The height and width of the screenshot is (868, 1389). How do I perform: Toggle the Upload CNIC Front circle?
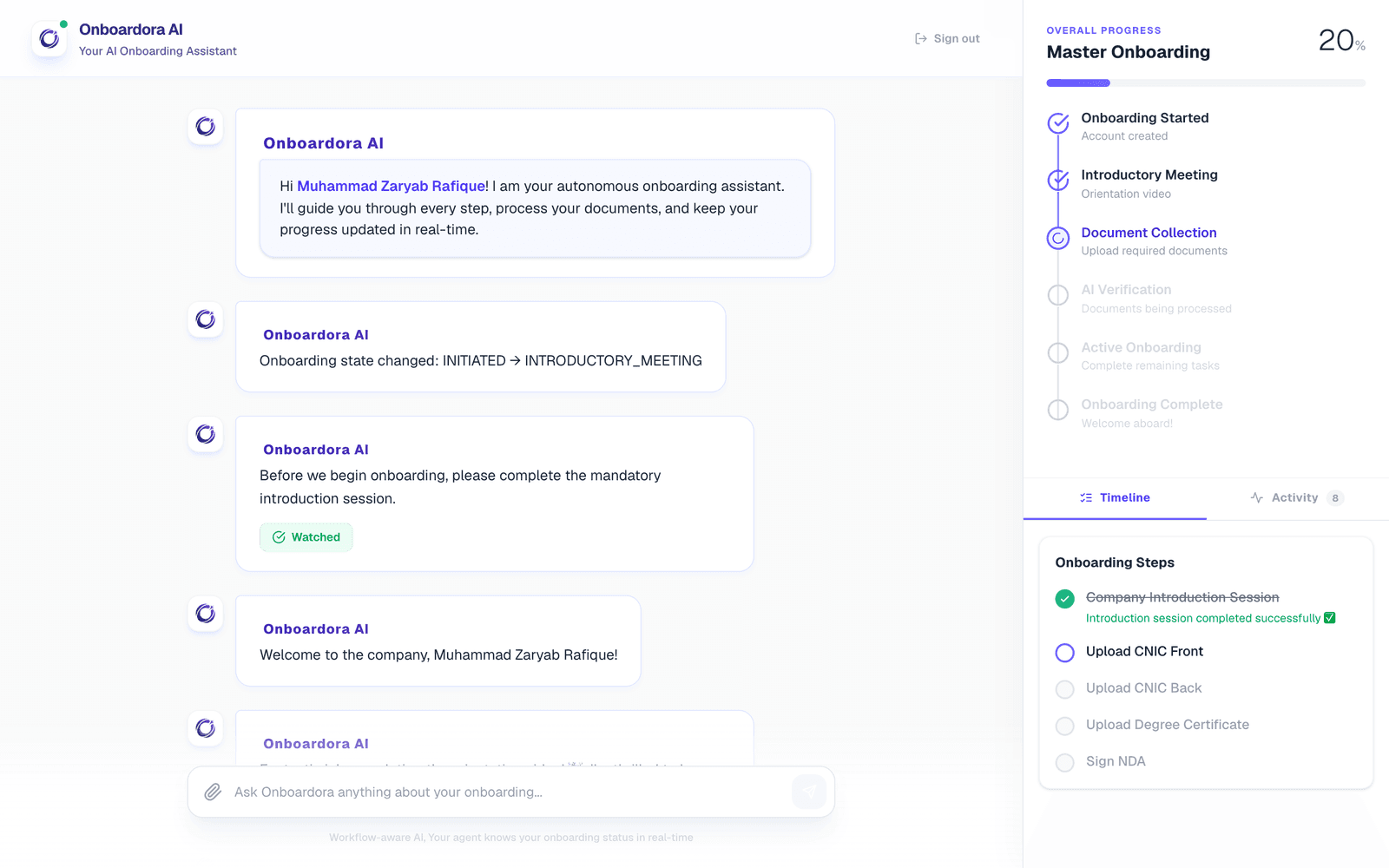[1065, 653]
